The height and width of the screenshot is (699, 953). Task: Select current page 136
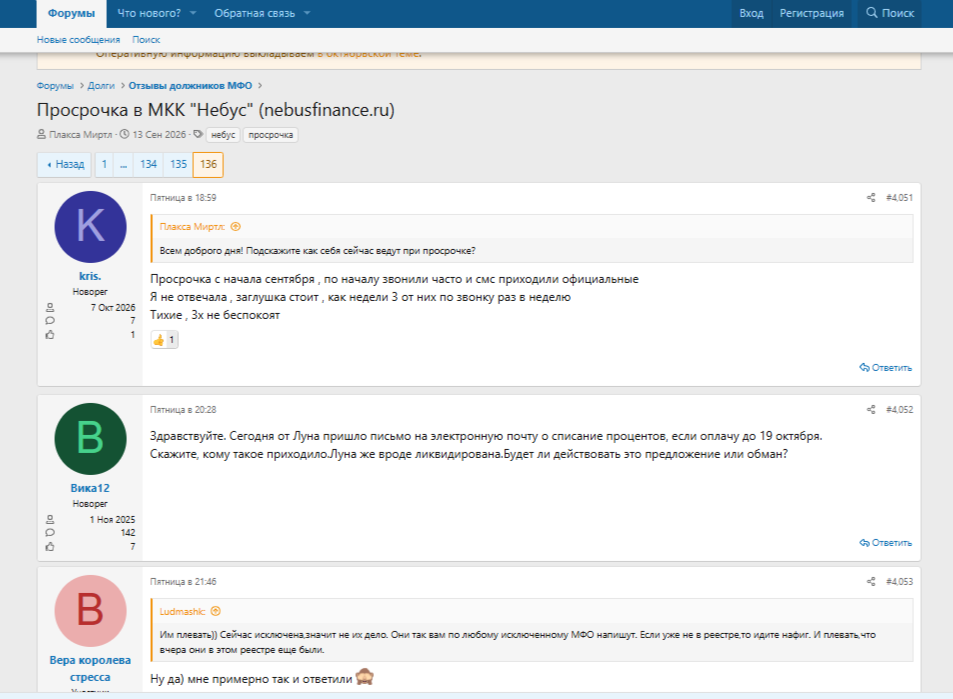point(208,165)
